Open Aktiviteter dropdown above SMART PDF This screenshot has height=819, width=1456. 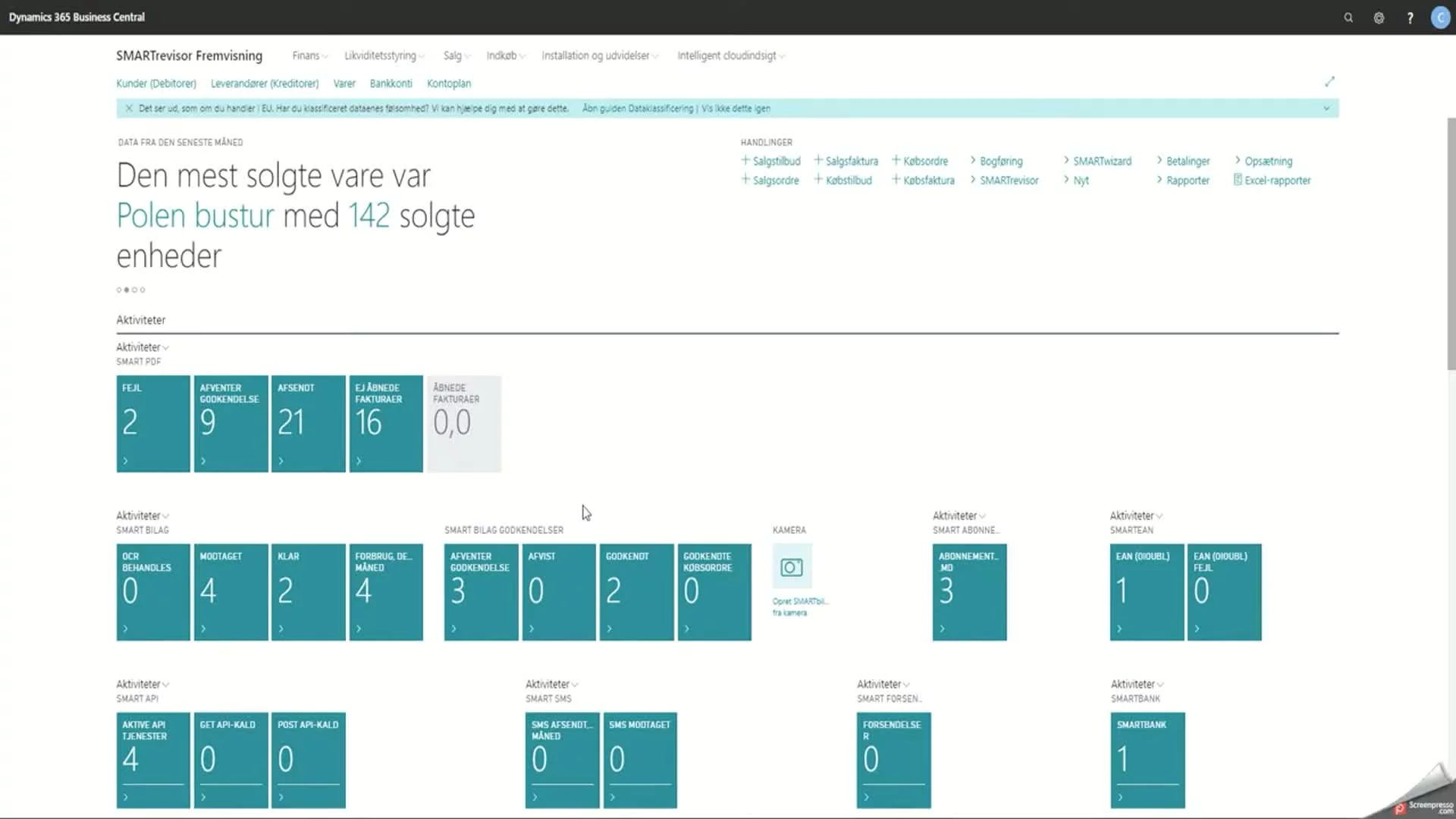point(142,347)
